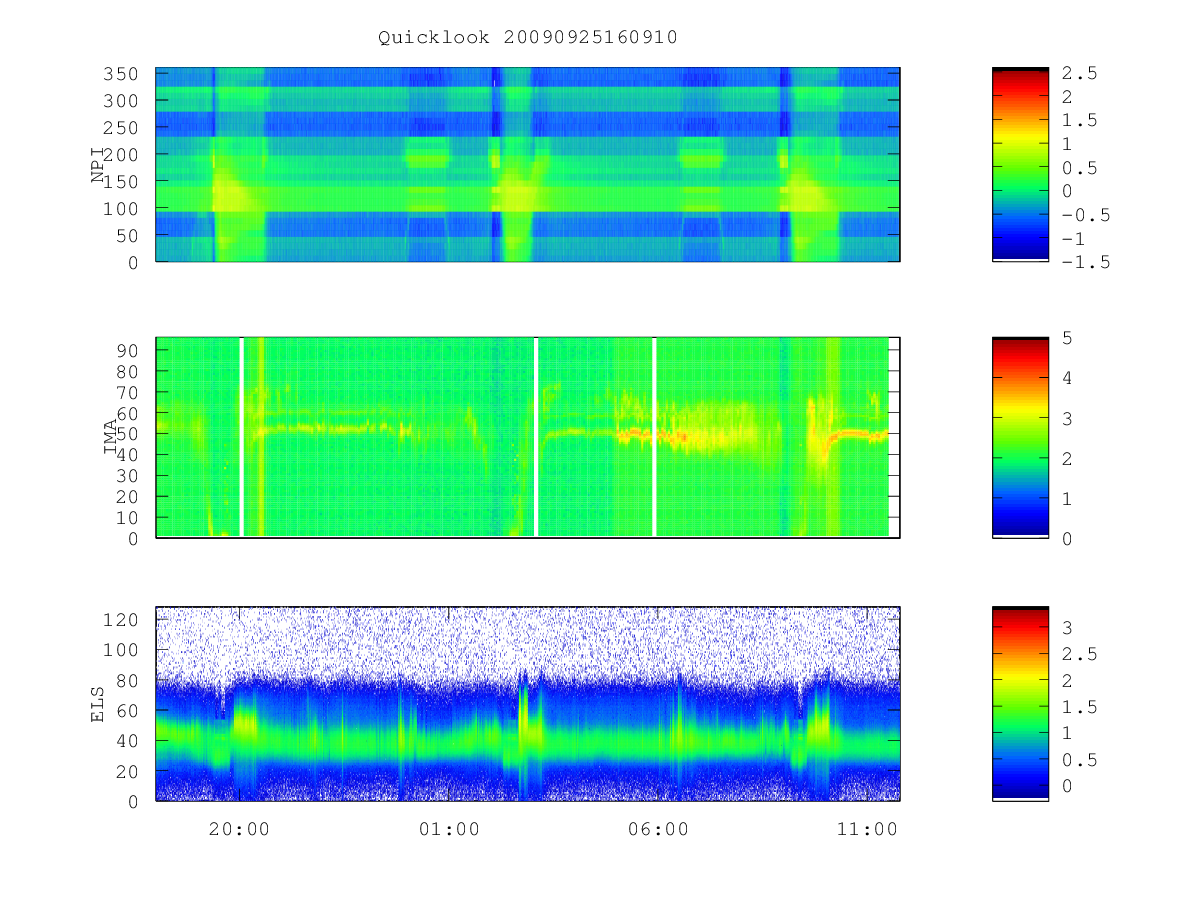Click the 1.5 value on ELS colorbar
This screenshot has height=900, width=1200.
click(x=1080, y=708)
